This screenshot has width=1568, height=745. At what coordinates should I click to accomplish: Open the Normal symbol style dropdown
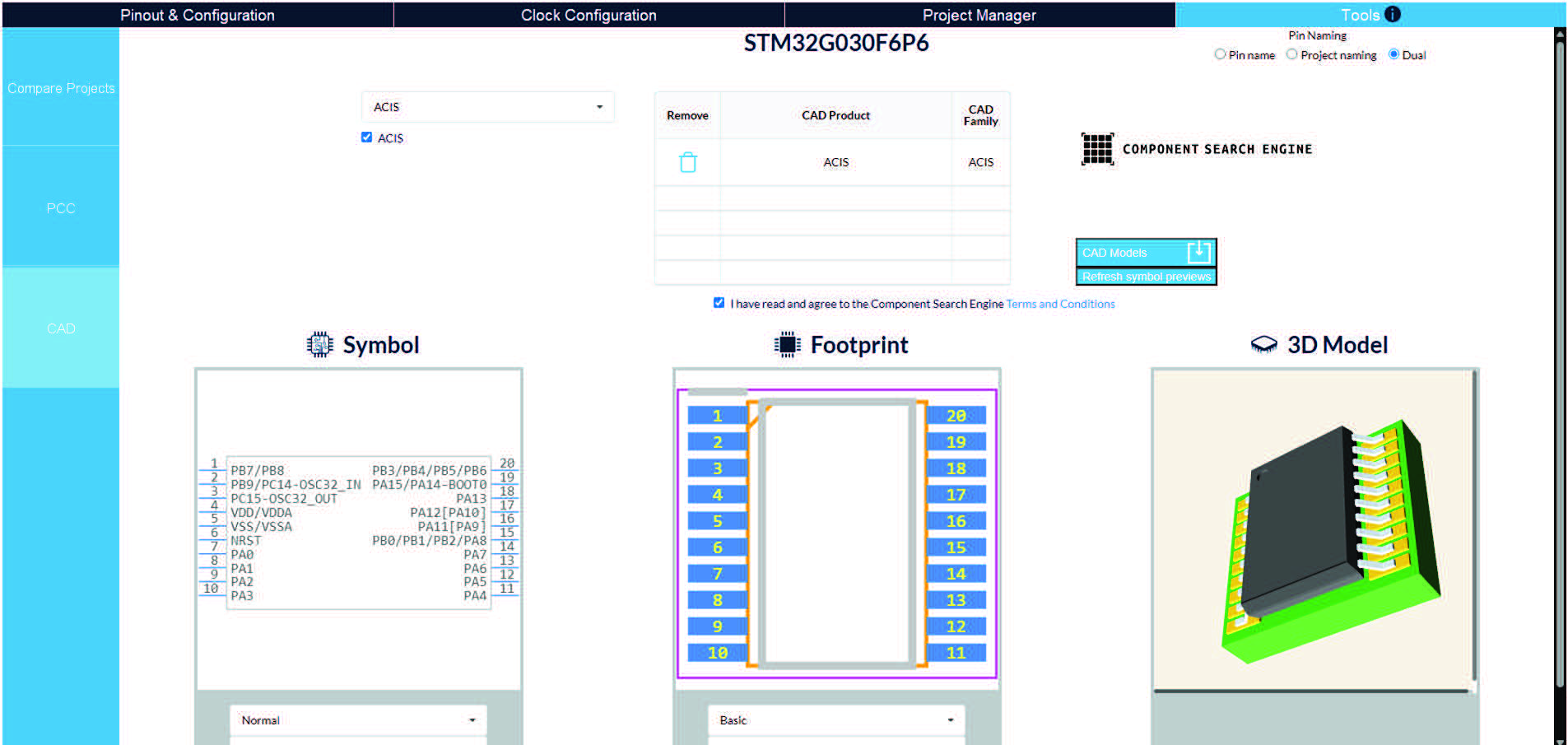tap(358, 720)
